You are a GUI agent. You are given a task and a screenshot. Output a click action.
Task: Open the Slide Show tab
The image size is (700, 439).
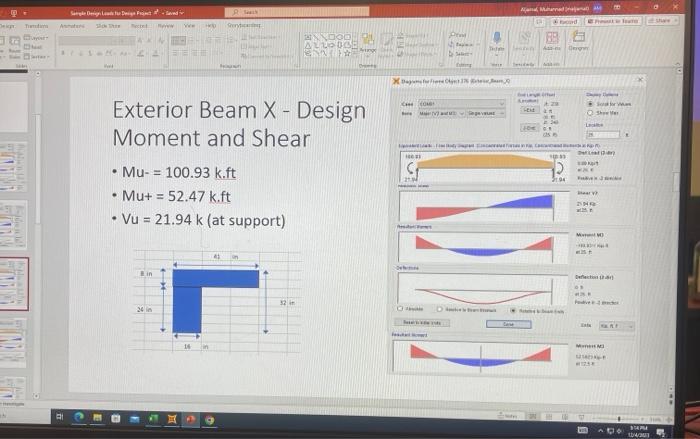pyautogui.click(x=108, y=26)
